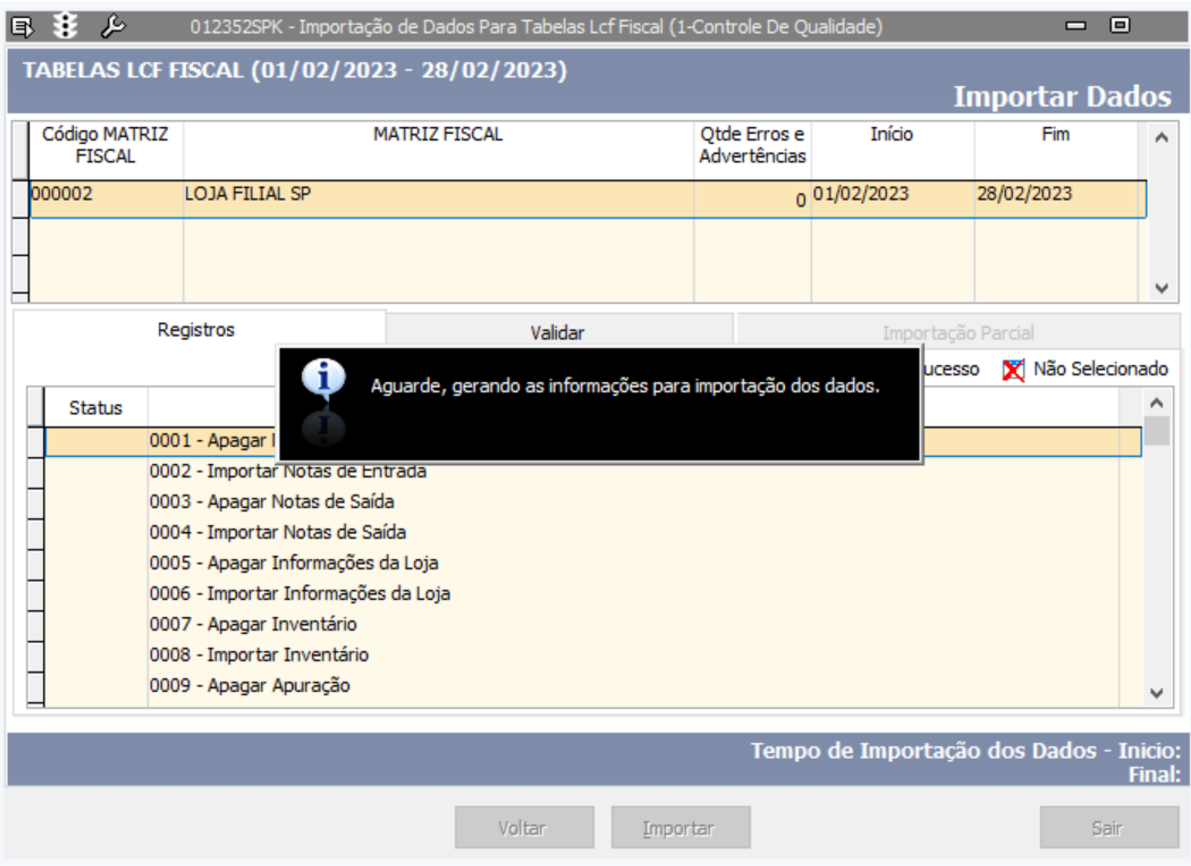Click row selector beside 0009 - Apagar Apuração
1191x866 pixels.
[x=35, y=687]
